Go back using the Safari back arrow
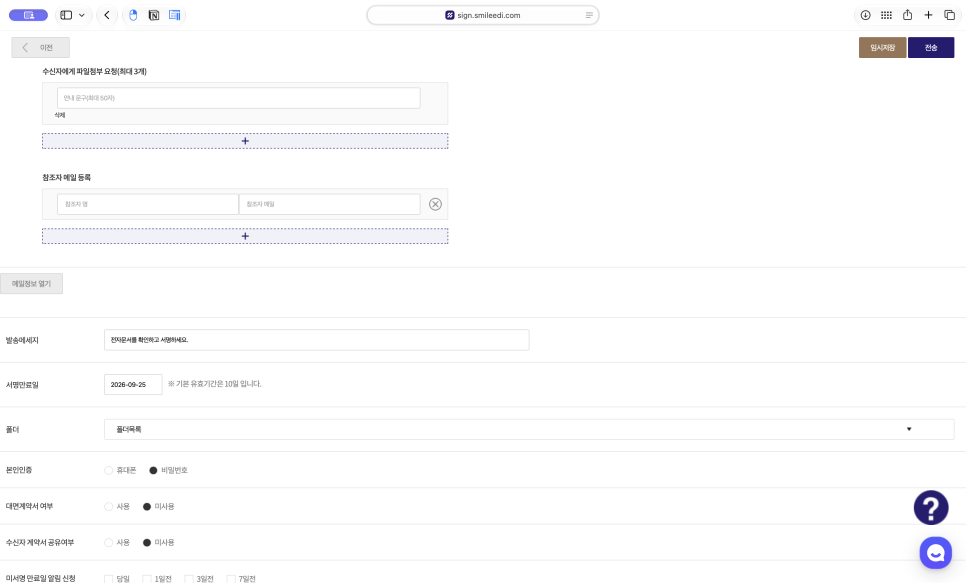Image resolution: width=966 pixels, height=583 pixels. (x=107, y=15)
